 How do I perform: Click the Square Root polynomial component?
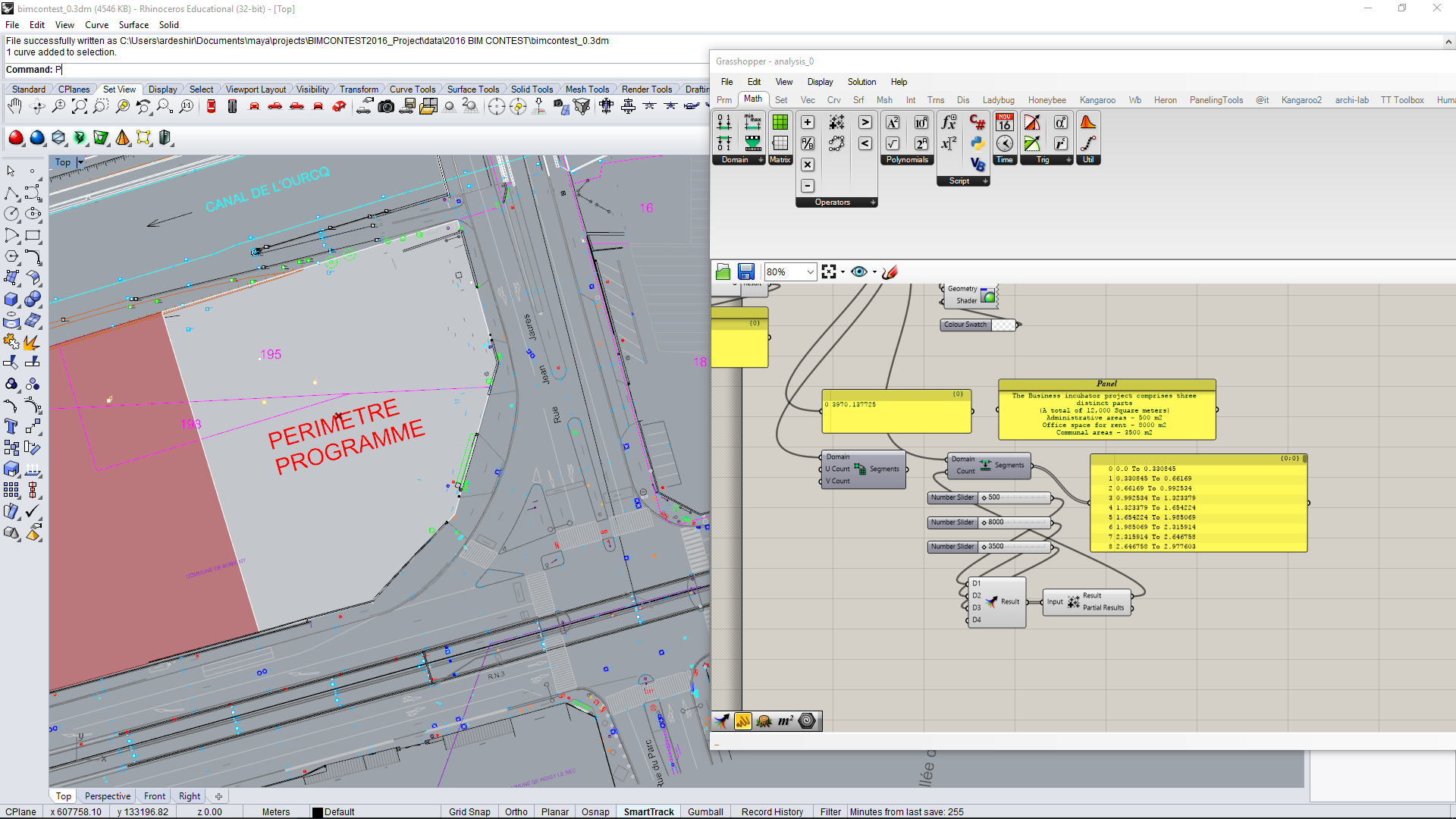(893, 143)
